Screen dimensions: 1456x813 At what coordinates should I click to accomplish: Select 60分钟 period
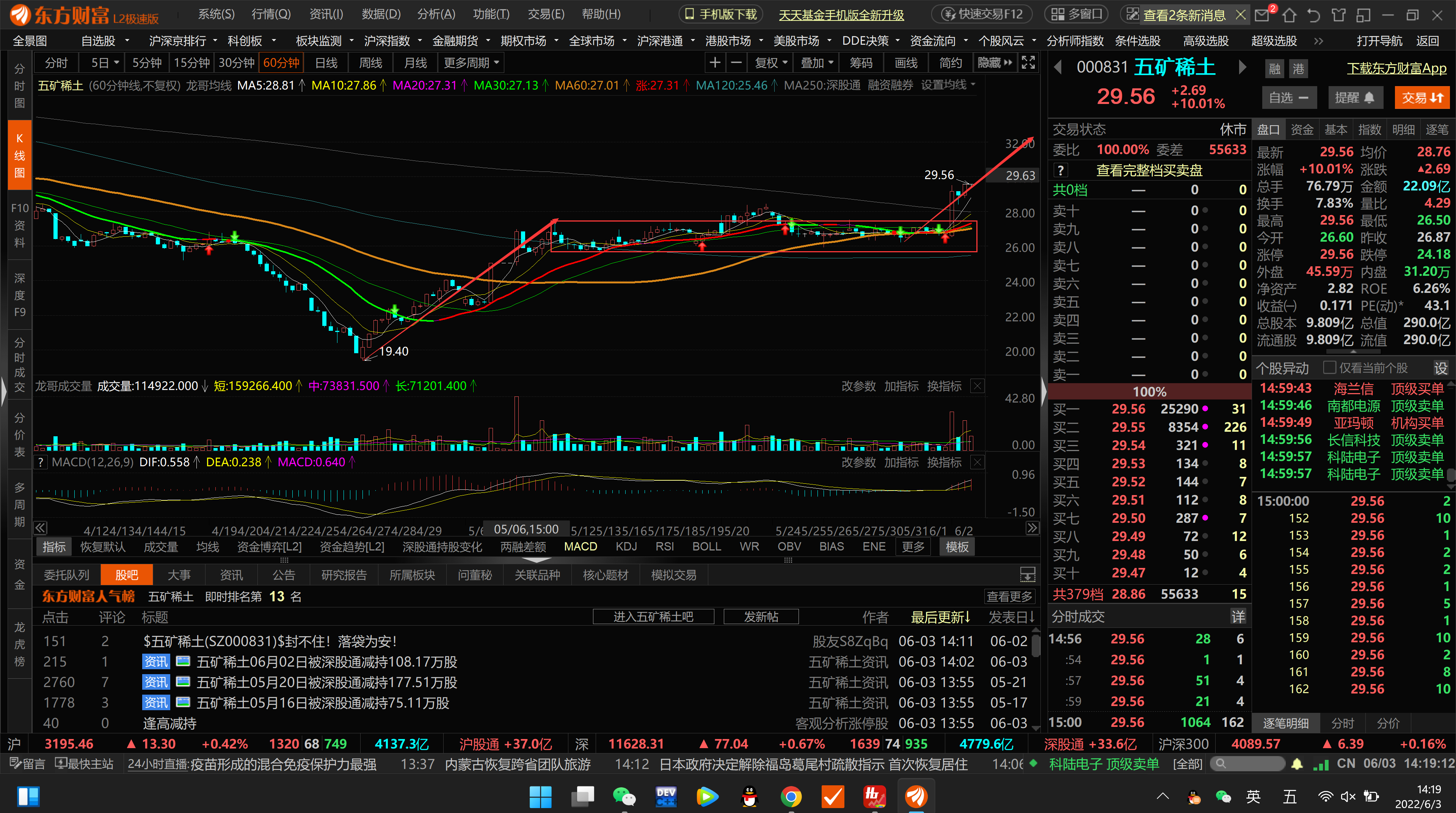281,63
